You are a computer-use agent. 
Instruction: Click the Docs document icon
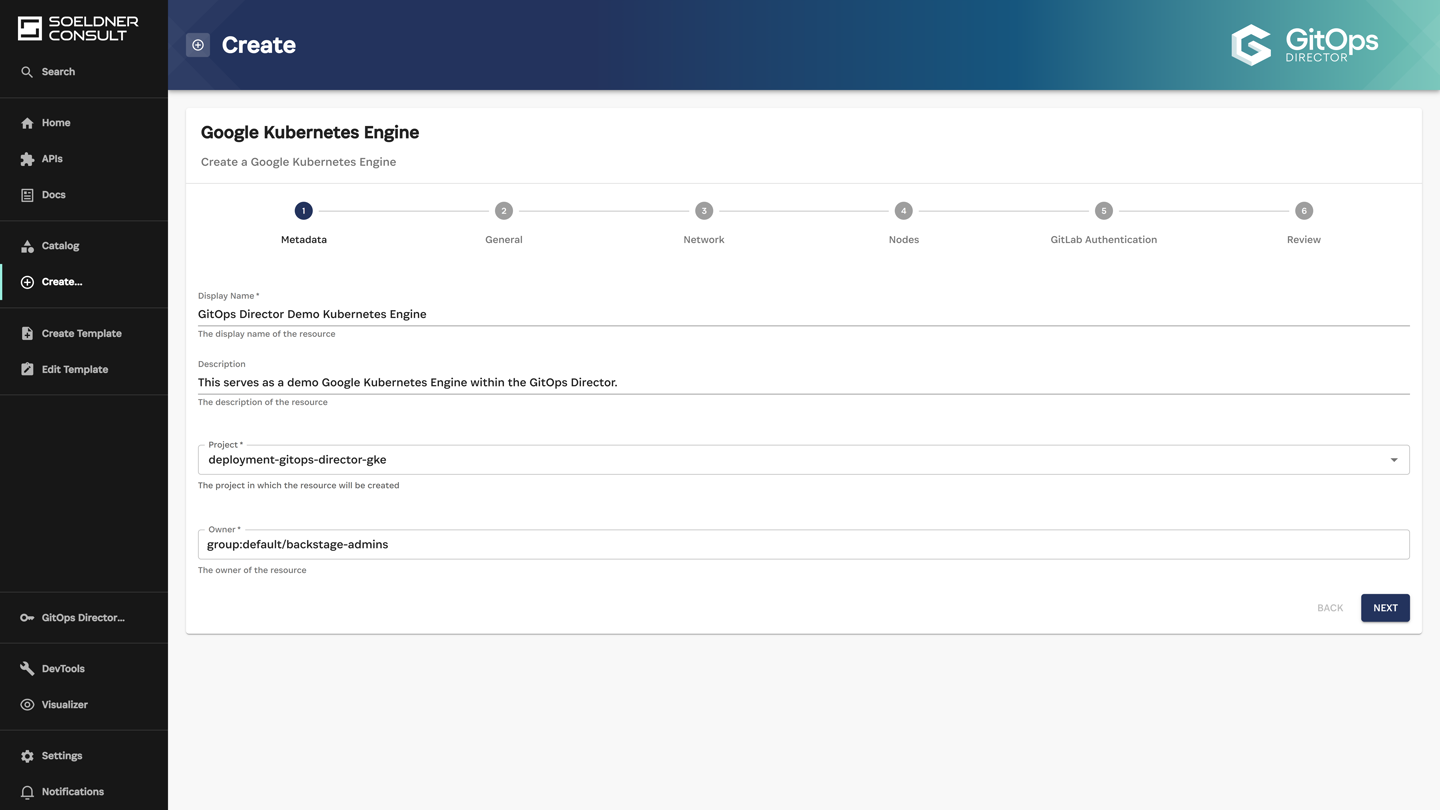pos(27,195)
